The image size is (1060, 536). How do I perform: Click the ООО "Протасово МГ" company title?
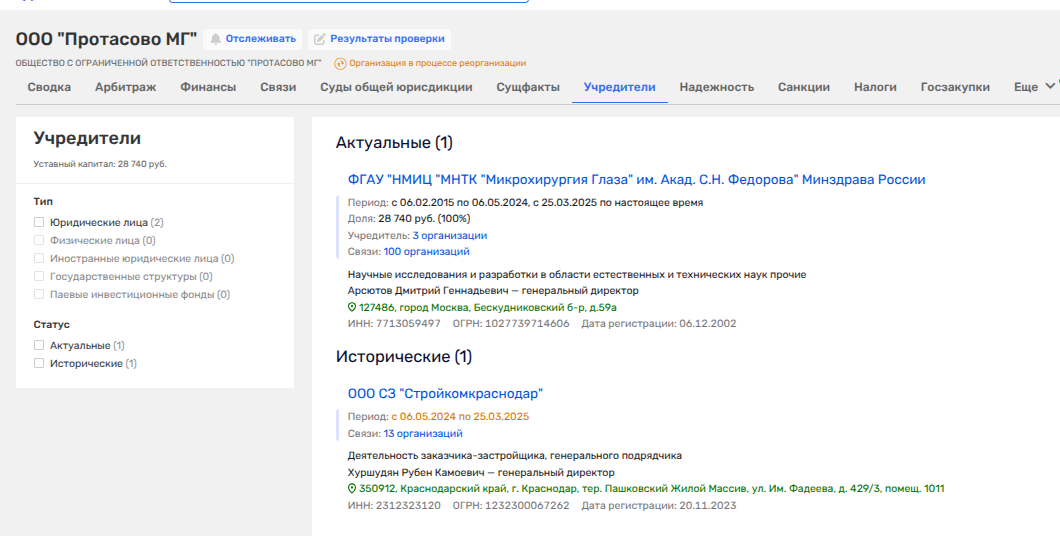coord(106,39)
